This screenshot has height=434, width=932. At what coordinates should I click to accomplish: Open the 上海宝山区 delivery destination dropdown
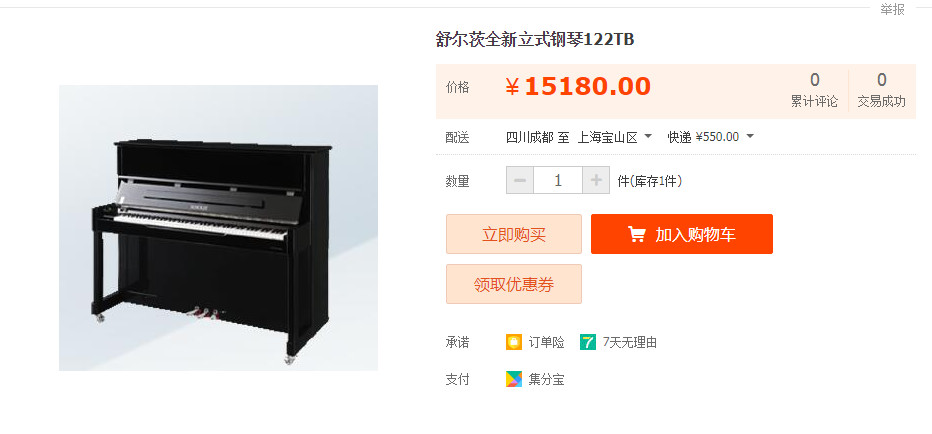pos(615,137)
